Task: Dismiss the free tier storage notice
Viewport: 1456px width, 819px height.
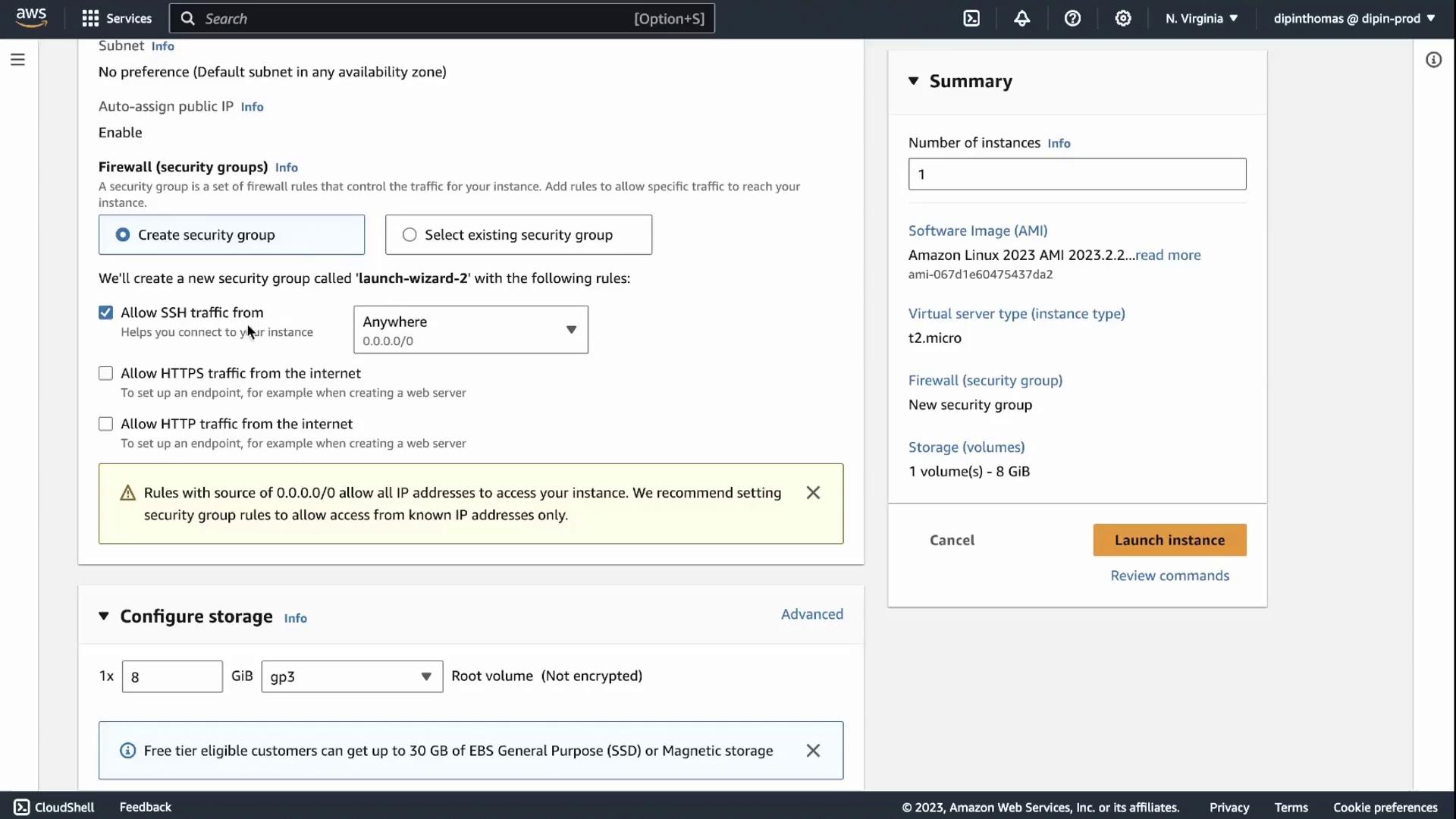Action: pos(813,751)
